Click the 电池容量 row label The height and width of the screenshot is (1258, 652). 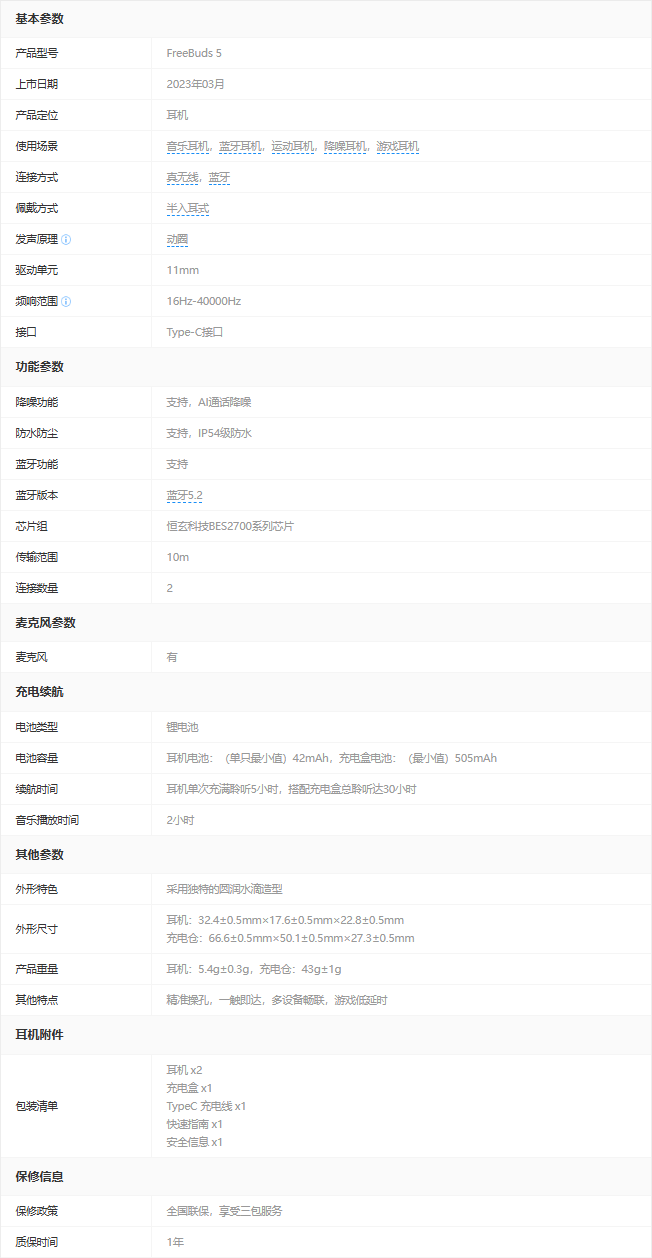pos(37,758)
